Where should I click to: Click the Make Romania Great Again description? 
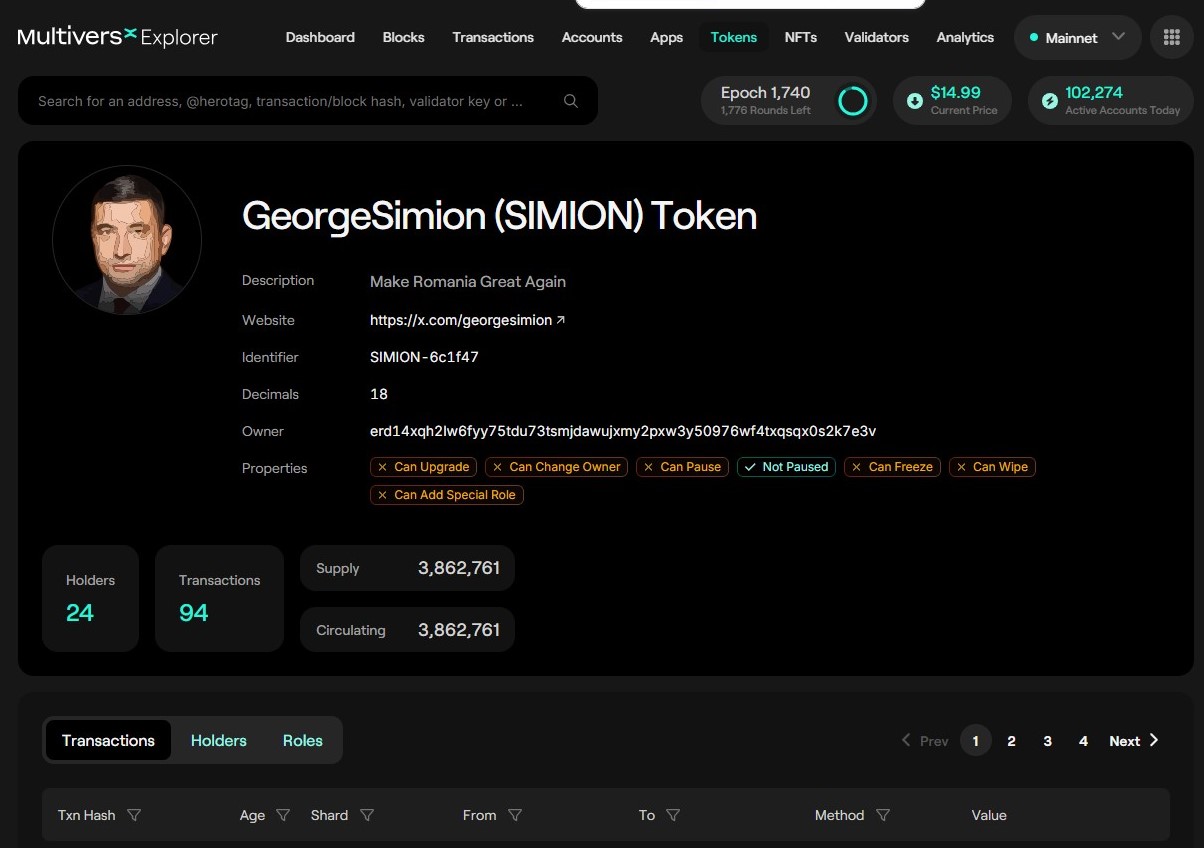coord(468,282)
